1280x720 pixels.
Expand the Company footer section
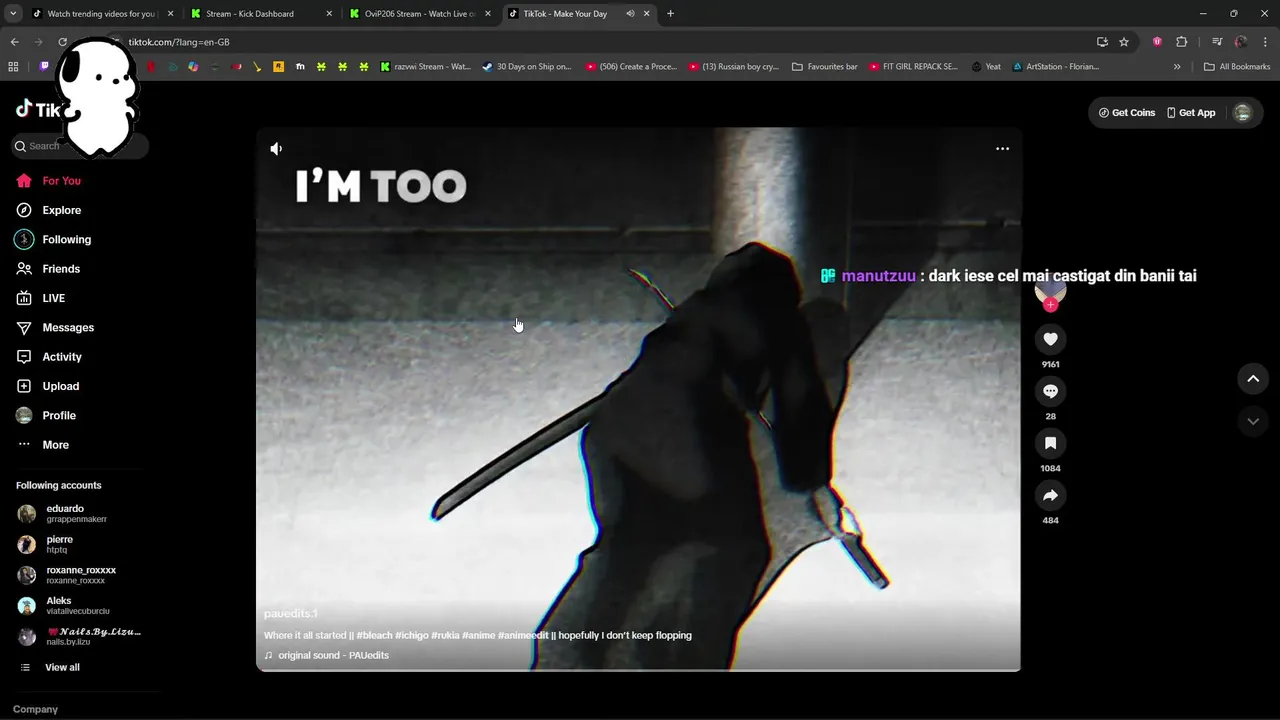(x=36, y=709)
